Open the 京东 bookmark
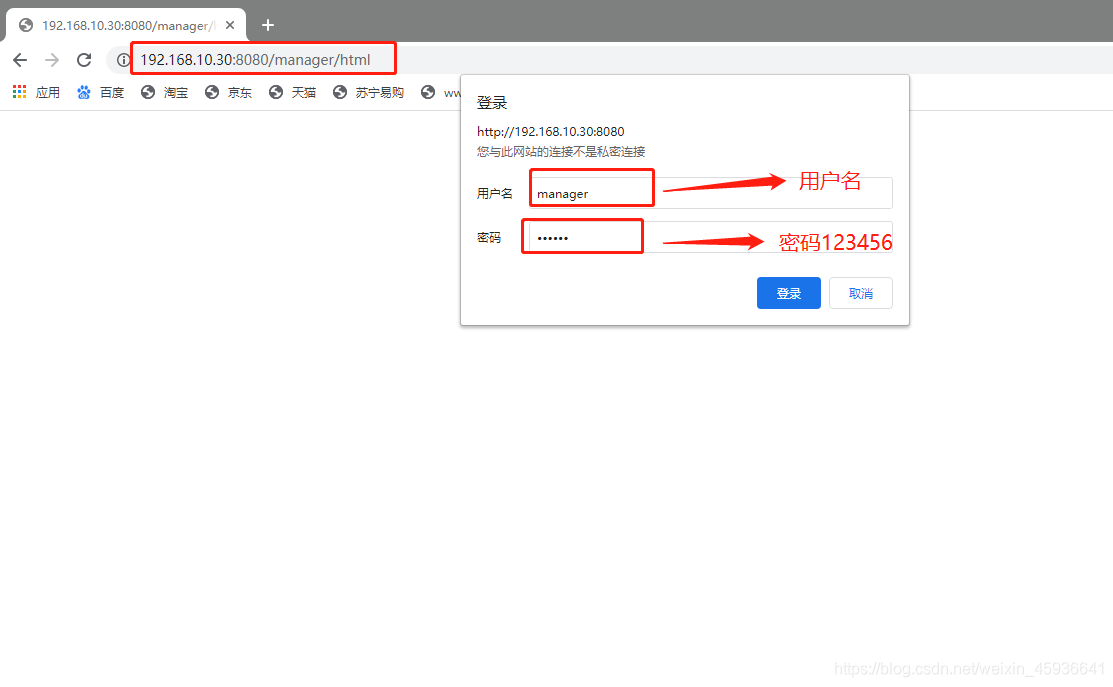Viewport: 1113px width, 687px height. [x=229, y=92]
